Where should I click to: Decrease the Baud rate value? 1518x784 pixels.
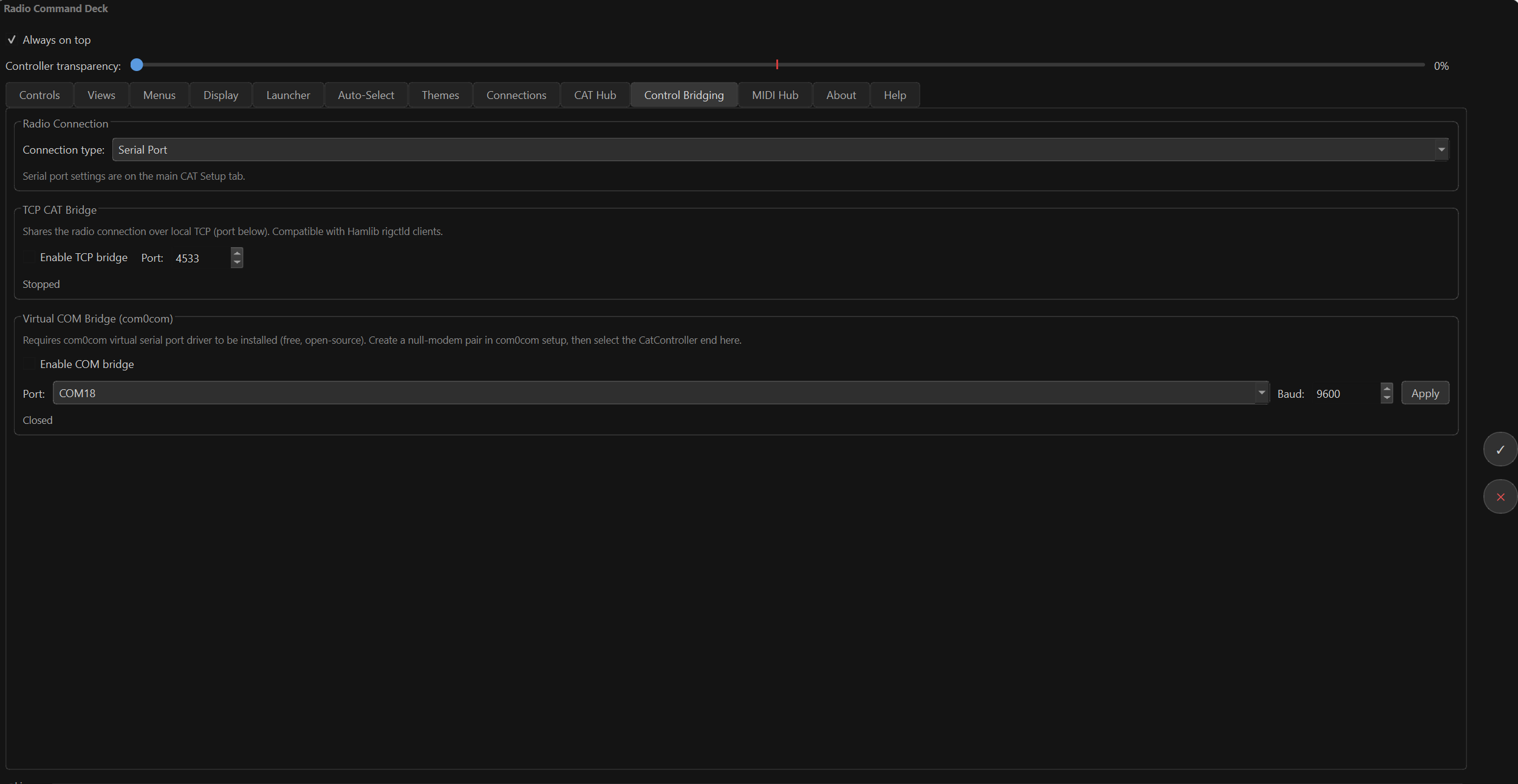pos(1386,398)
